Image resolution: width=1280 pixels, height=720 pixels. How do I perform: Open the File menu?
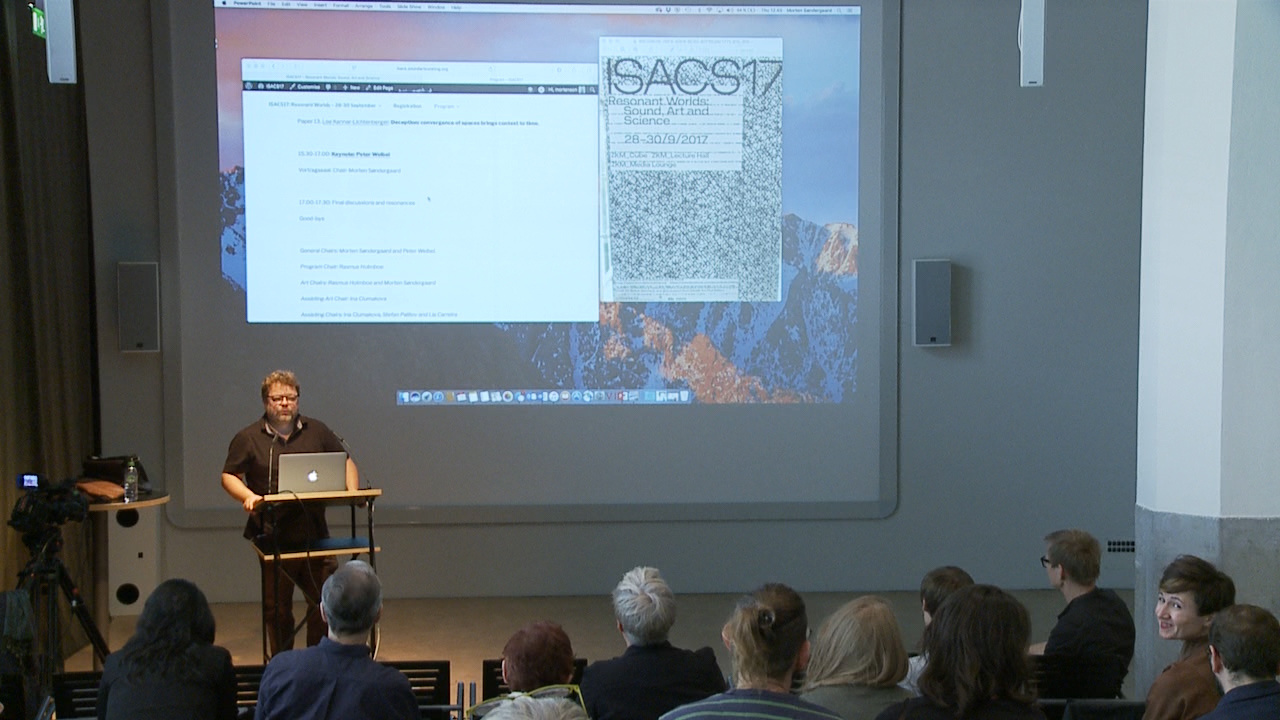[x=271, y=4]
